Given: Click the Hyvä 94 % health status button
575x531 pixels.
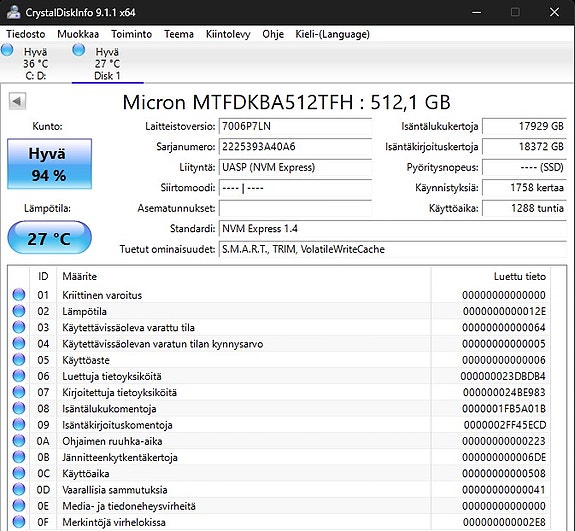Looking at the screenshot, I should coord(50,164).
